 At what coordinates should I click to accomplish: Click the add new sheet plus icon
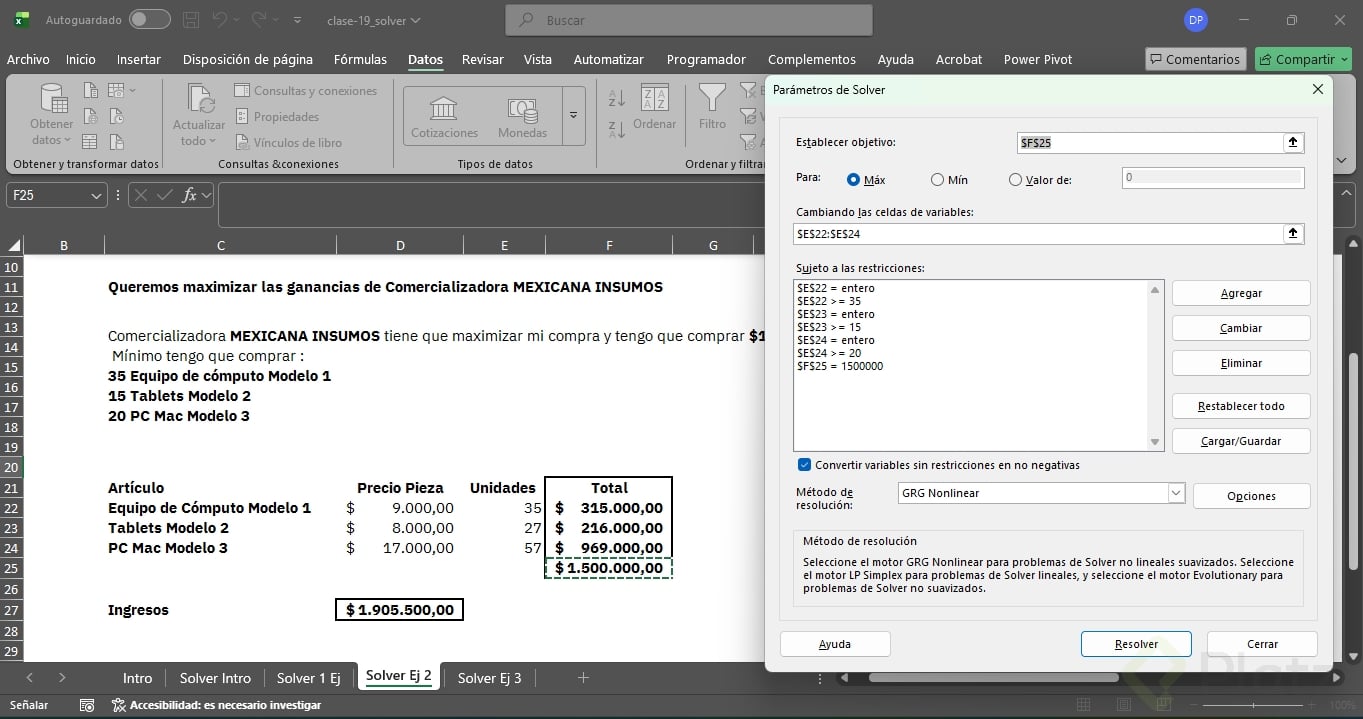583,678
